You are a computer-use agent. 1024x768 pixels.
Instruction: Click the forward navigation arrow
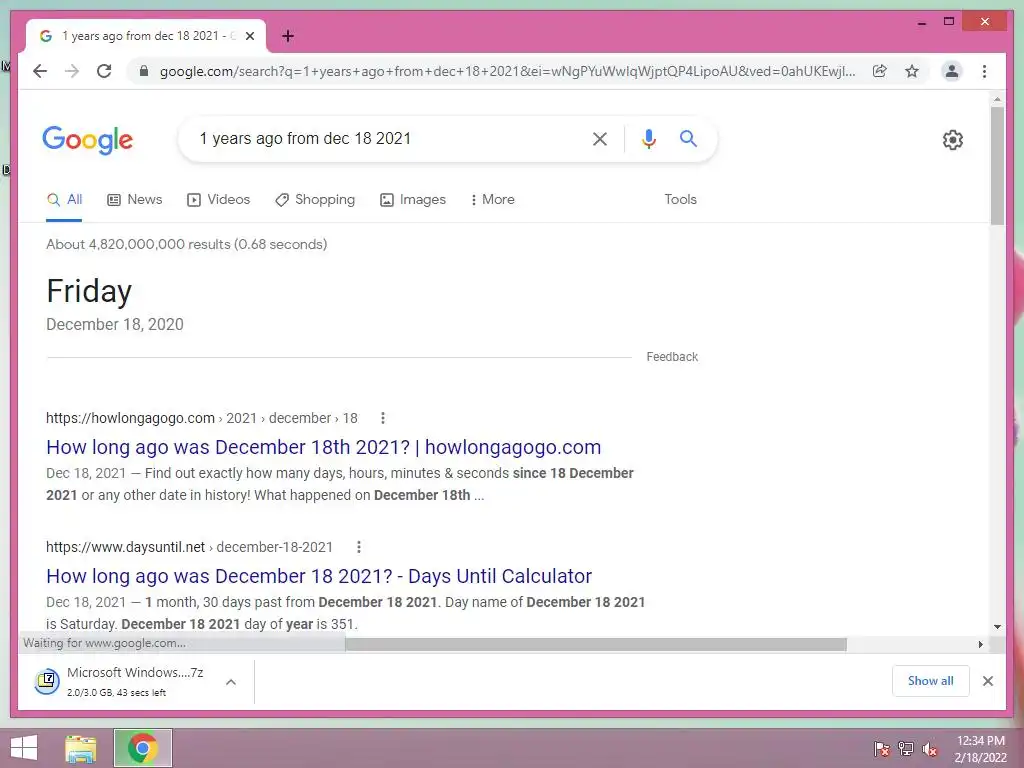72,71
